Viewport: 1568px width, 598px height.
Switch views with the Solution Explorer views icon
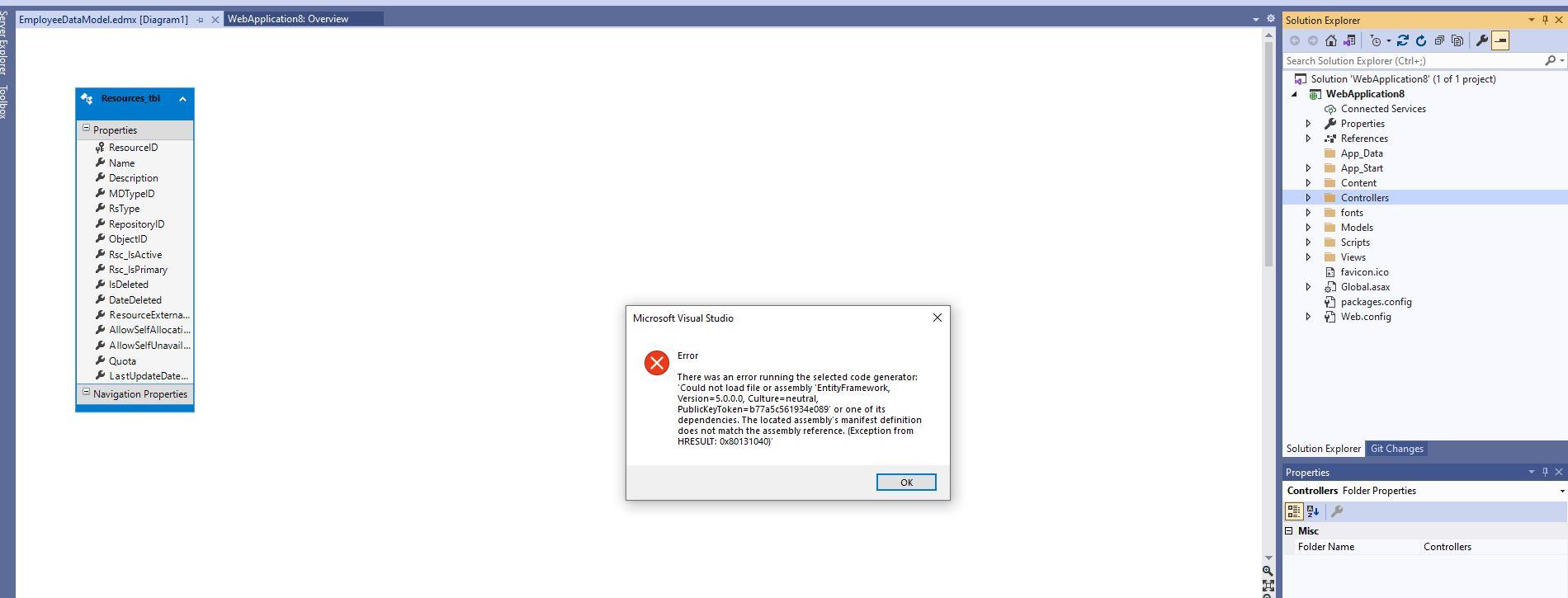[1349, 40]
